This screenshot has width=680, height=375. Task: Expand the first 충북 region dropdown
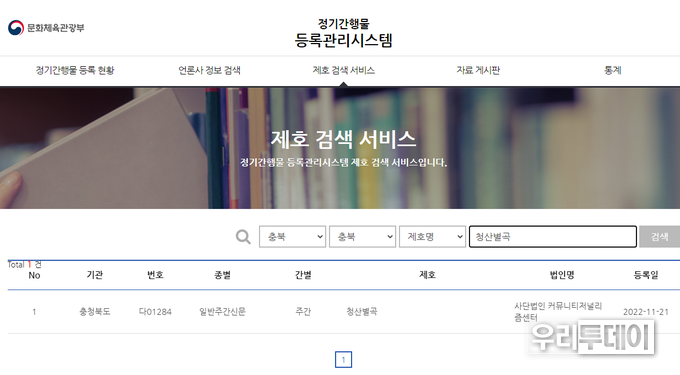(292, 237)
